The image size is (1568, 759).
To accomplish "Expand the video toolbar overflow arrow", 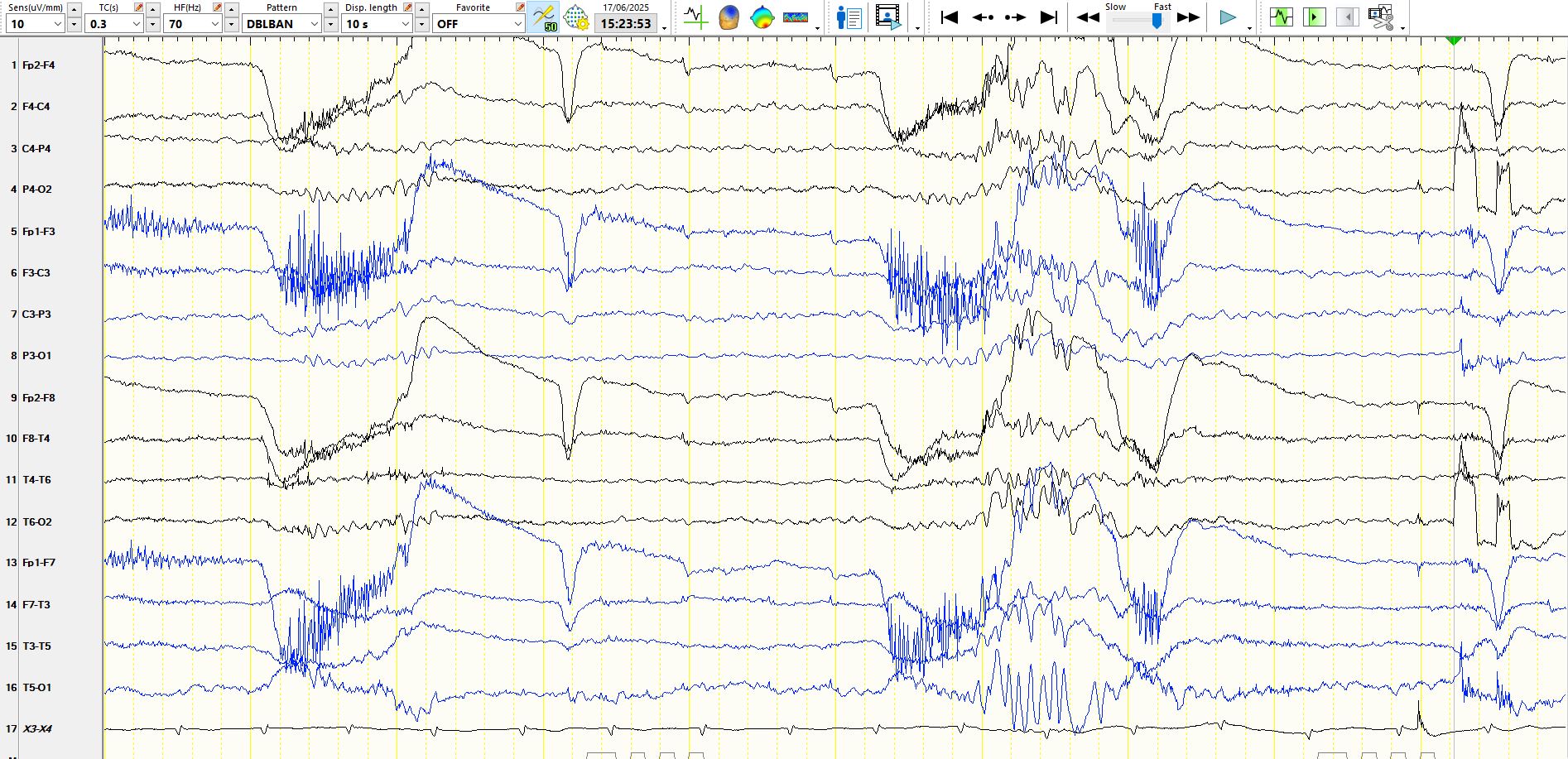I will pyautogui.click(x=917, y=28).
